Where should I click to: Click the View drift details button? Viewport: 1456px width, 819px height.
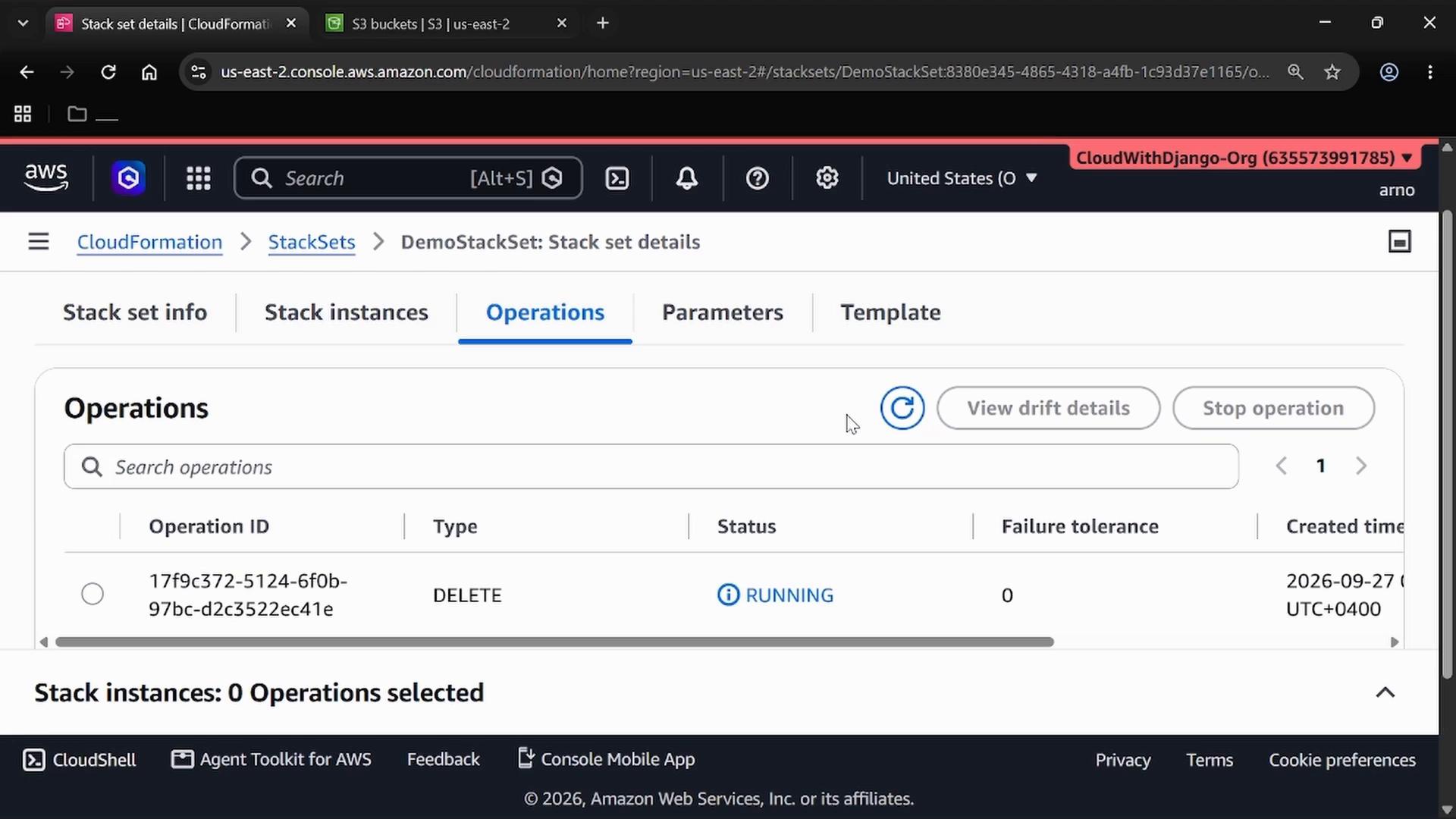pyautogui.click(x=1049, y=408)
